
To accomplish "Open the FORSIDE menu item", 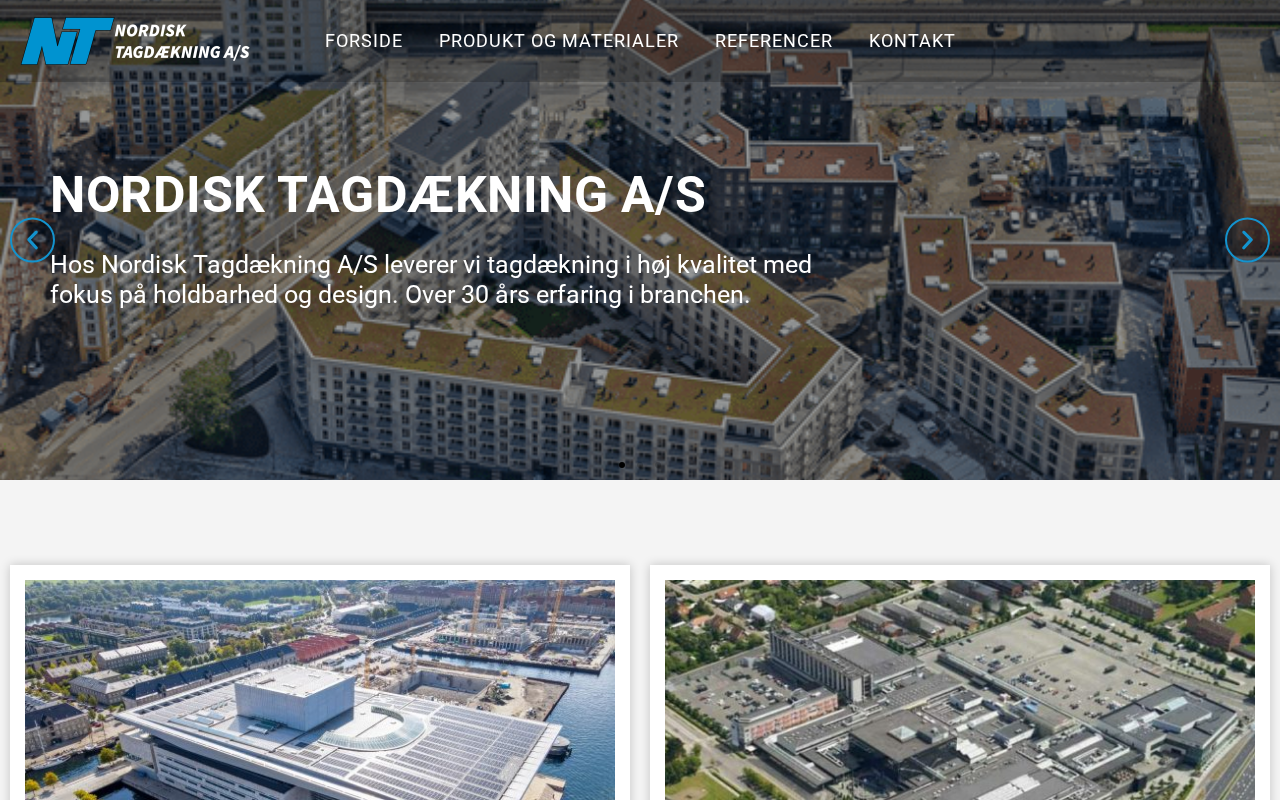I will coord(364,41).
